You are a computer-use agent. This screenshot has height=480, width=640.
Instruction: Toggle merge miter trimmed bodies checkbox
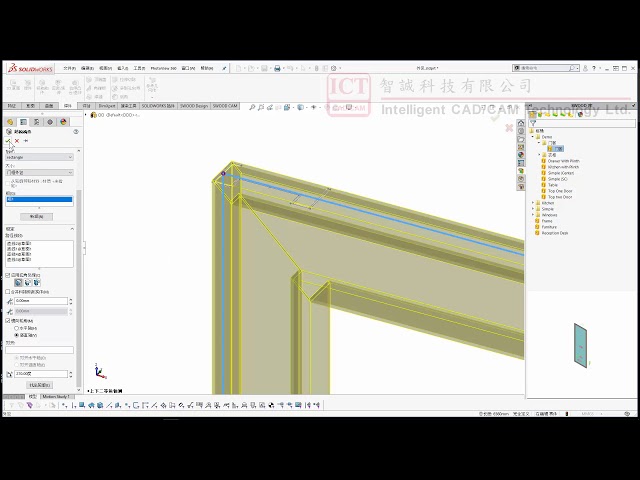pos(8,292)
